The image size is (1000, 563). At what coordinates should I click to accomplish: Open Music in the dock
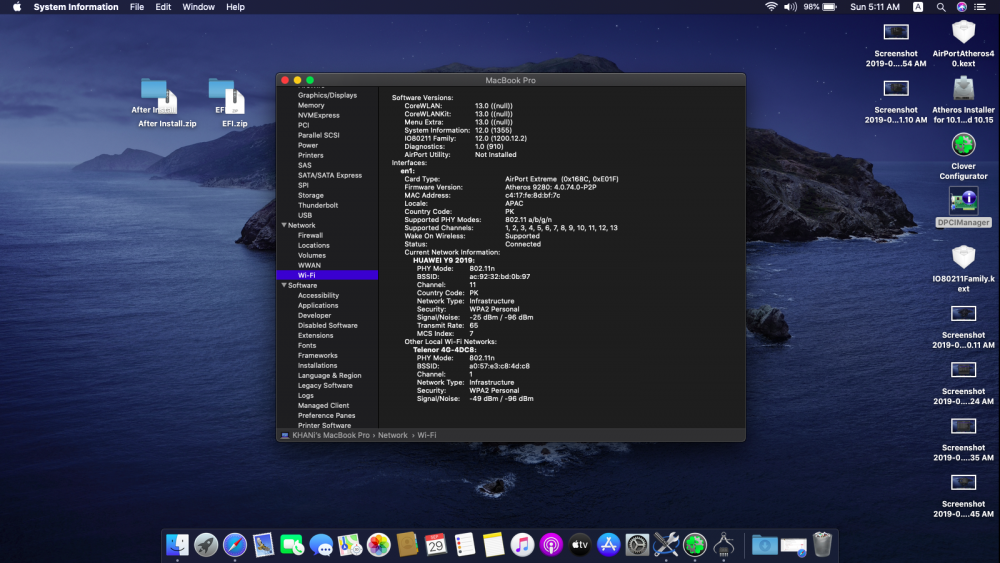522,545
